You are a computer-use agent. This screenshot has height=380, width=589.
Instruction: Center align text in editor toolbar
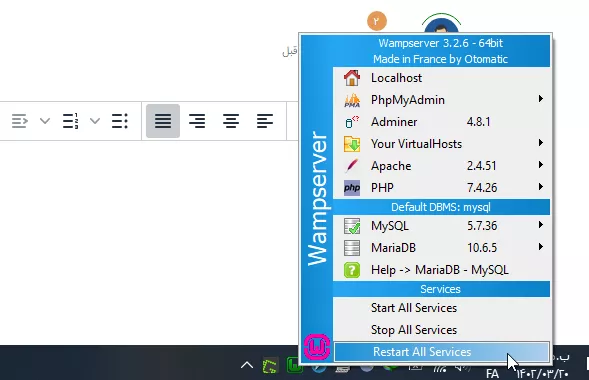231,121
